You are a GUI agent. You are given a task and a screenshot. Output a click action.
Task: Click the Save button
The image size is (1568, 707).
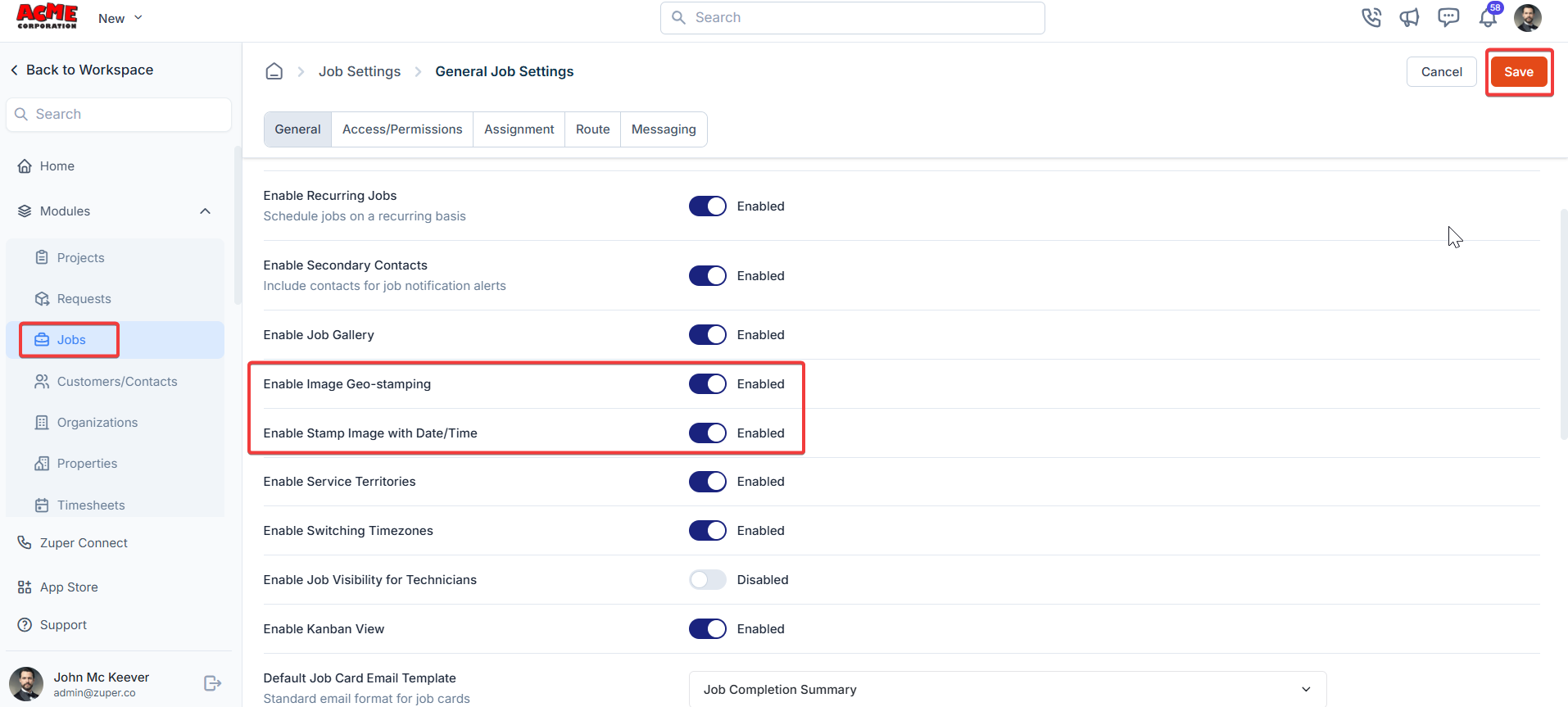click(x=1518, y=72)
